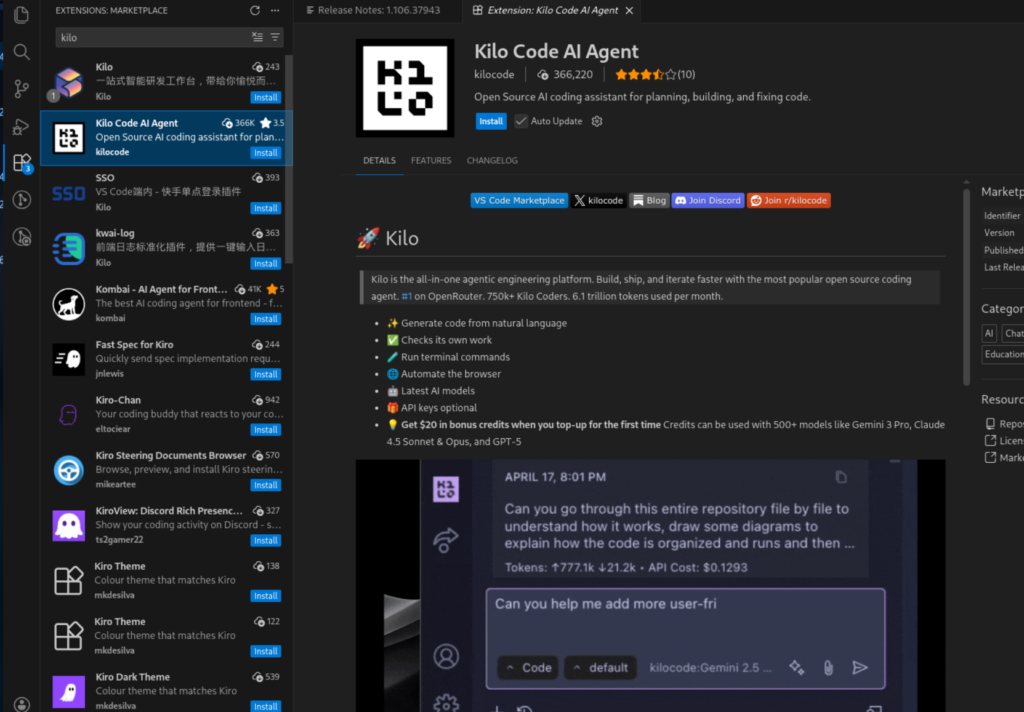The width and height of the screenshot is (1024, 712).
Task: Click the Kilo Code AI Agent logo
Action: tap(404, 89)
